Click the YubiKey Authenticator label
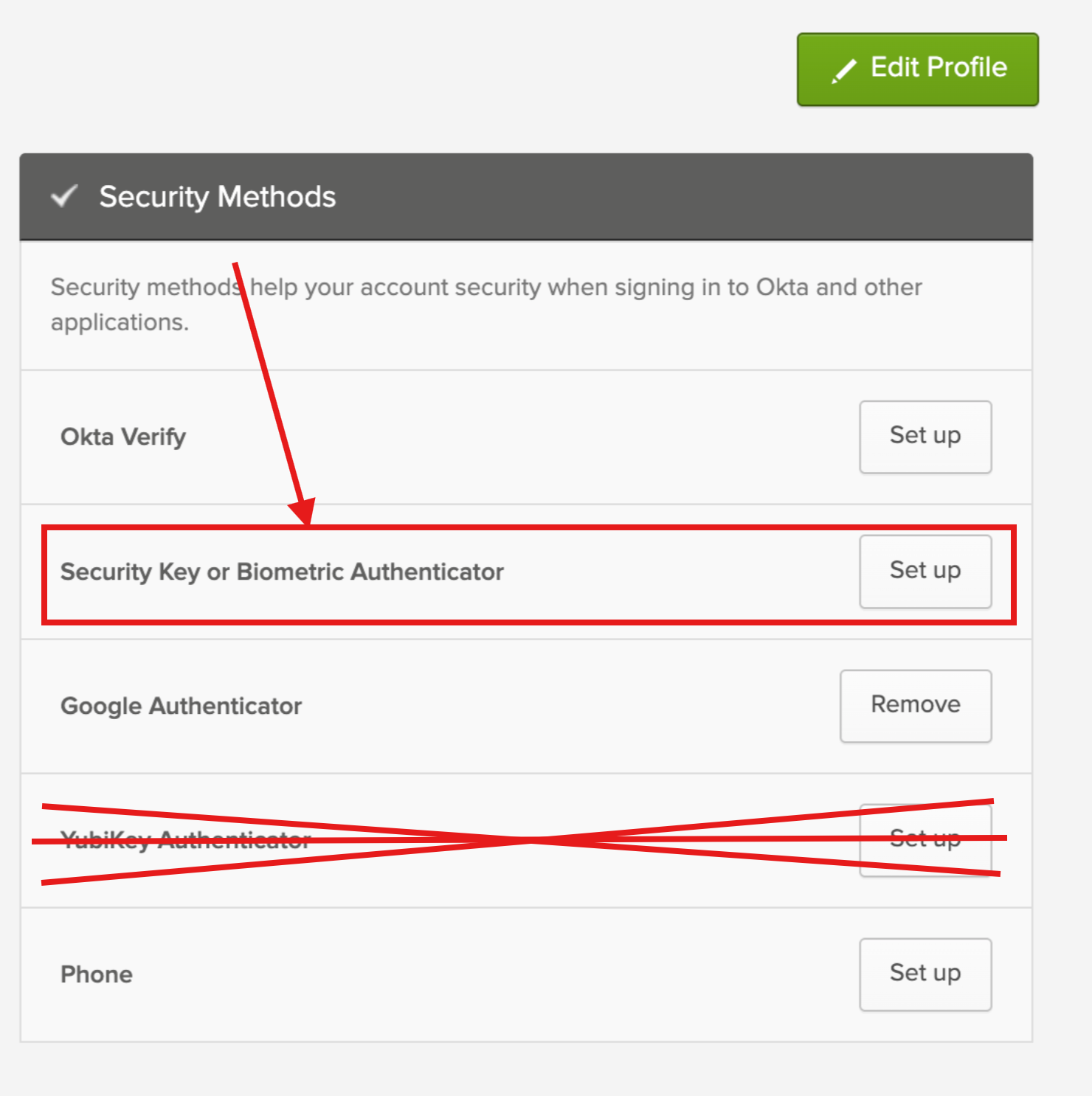This screenshot has height=1096, width=1092. tap(186, 840)
